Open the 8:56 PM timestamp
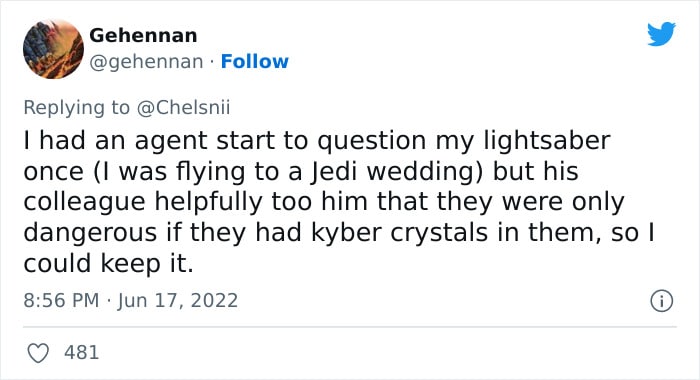The width and height of the screenshot is (700, 380). [x=61, y=300]
